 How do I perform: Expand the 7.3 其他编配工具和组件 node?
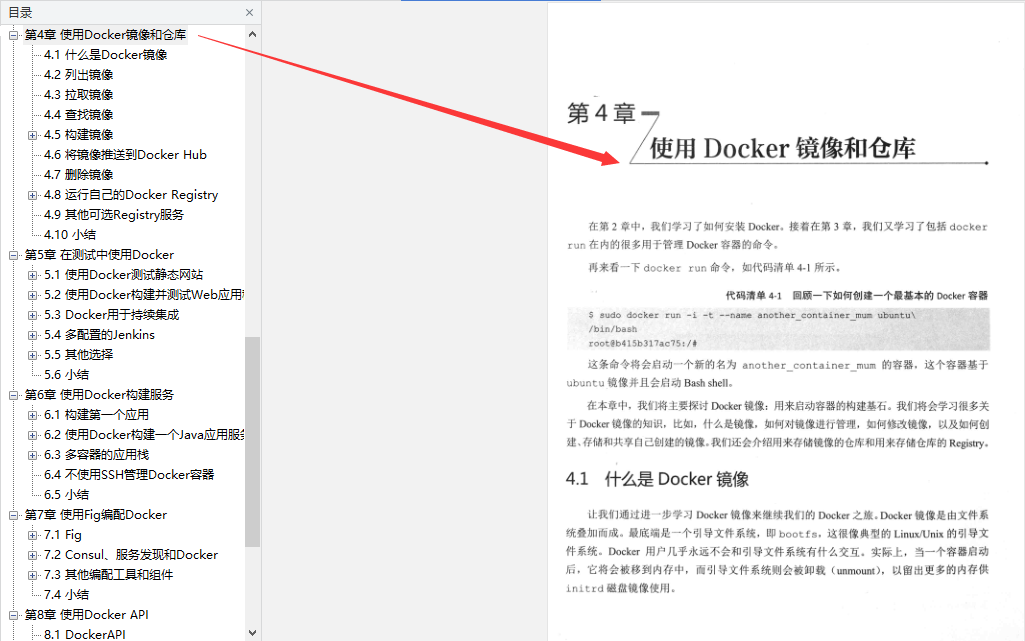[x=33, y=576]
